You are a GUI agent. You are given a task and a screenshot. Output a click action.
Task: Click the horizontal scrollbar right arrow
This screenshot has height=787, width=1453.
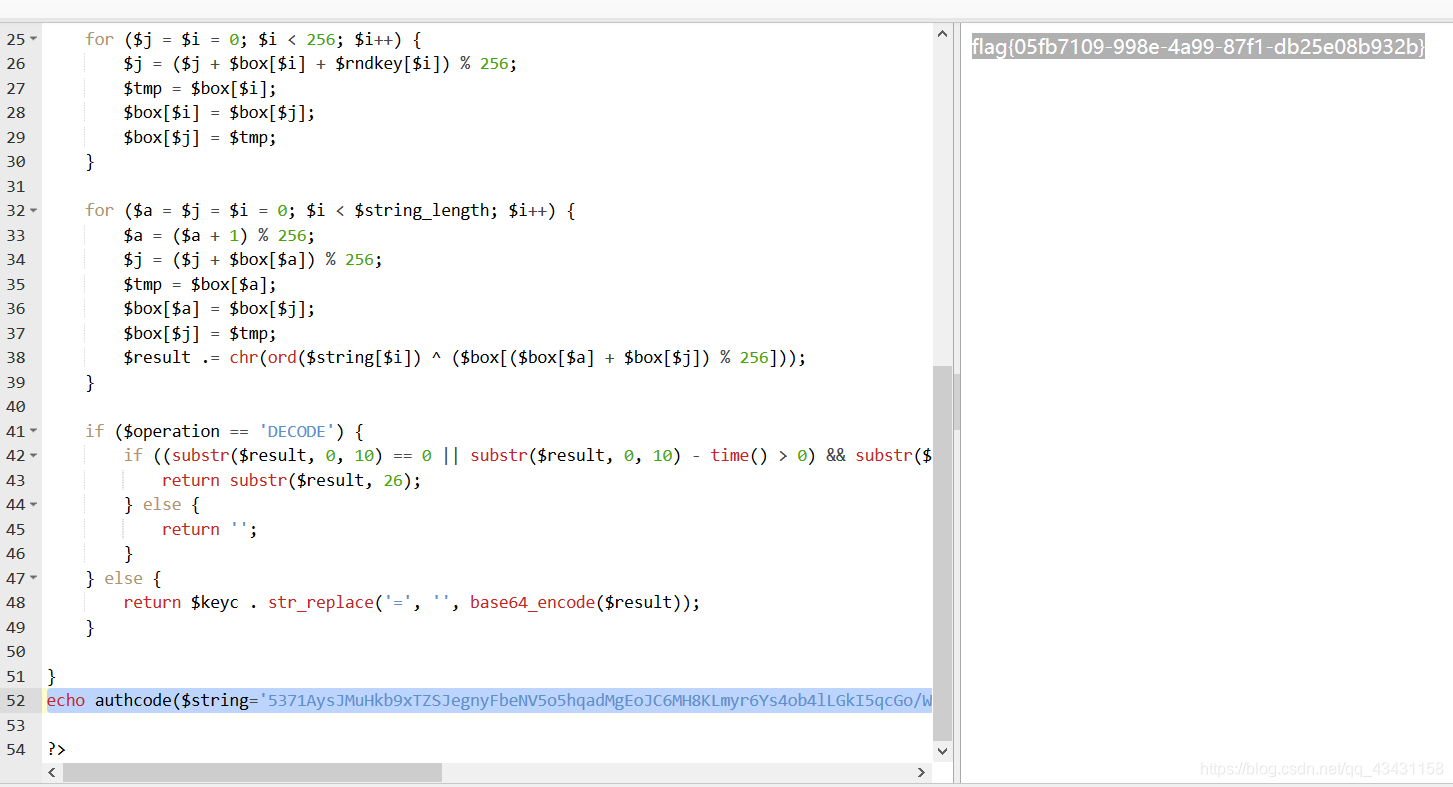921,772
